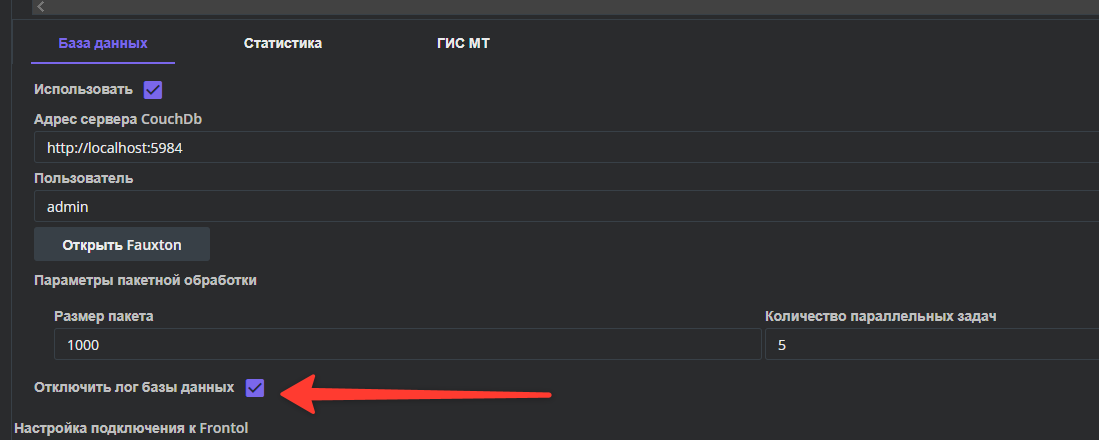This screenshot has height=440, width=1099.
Task: Open Fauxton with the Открыть Fauxton button
Action: point(122,245)
